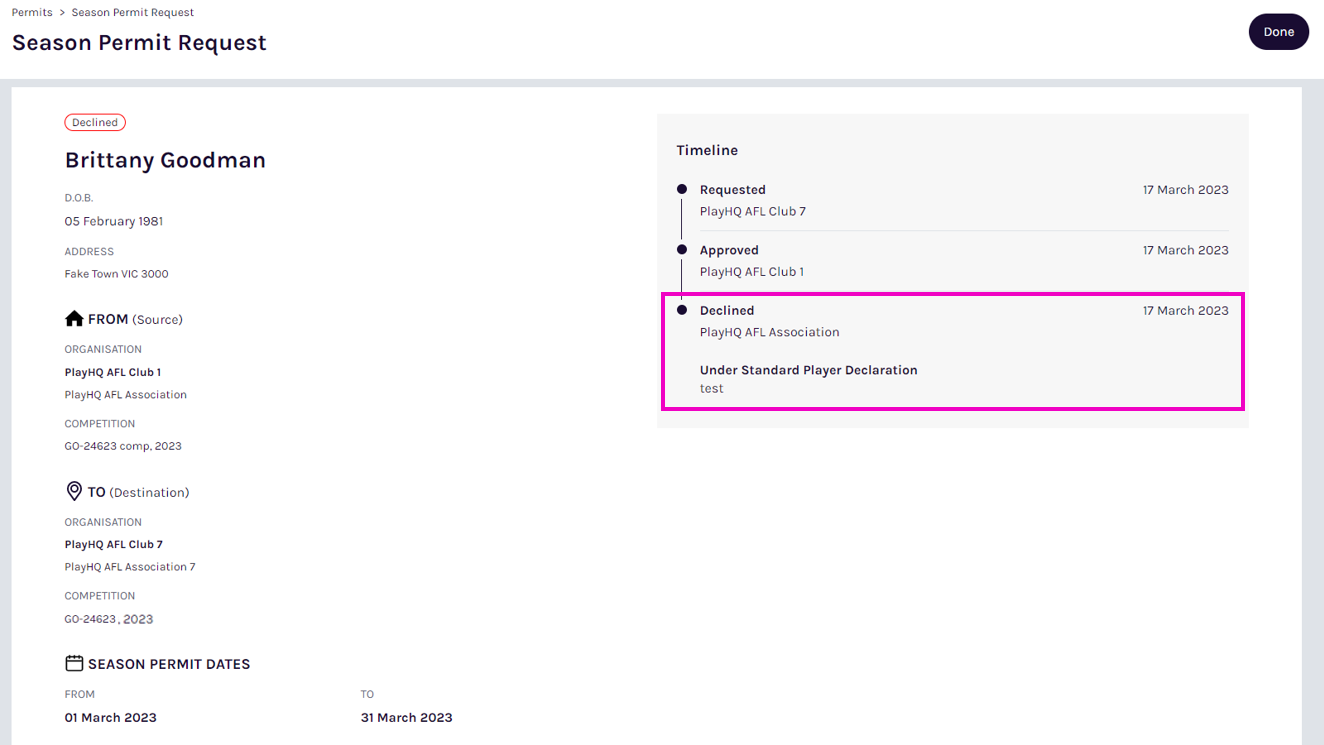Click the GO-24623 comp, 2023 competition text
The width and height of the screenshot is (1324, 745).
[123, 446]
